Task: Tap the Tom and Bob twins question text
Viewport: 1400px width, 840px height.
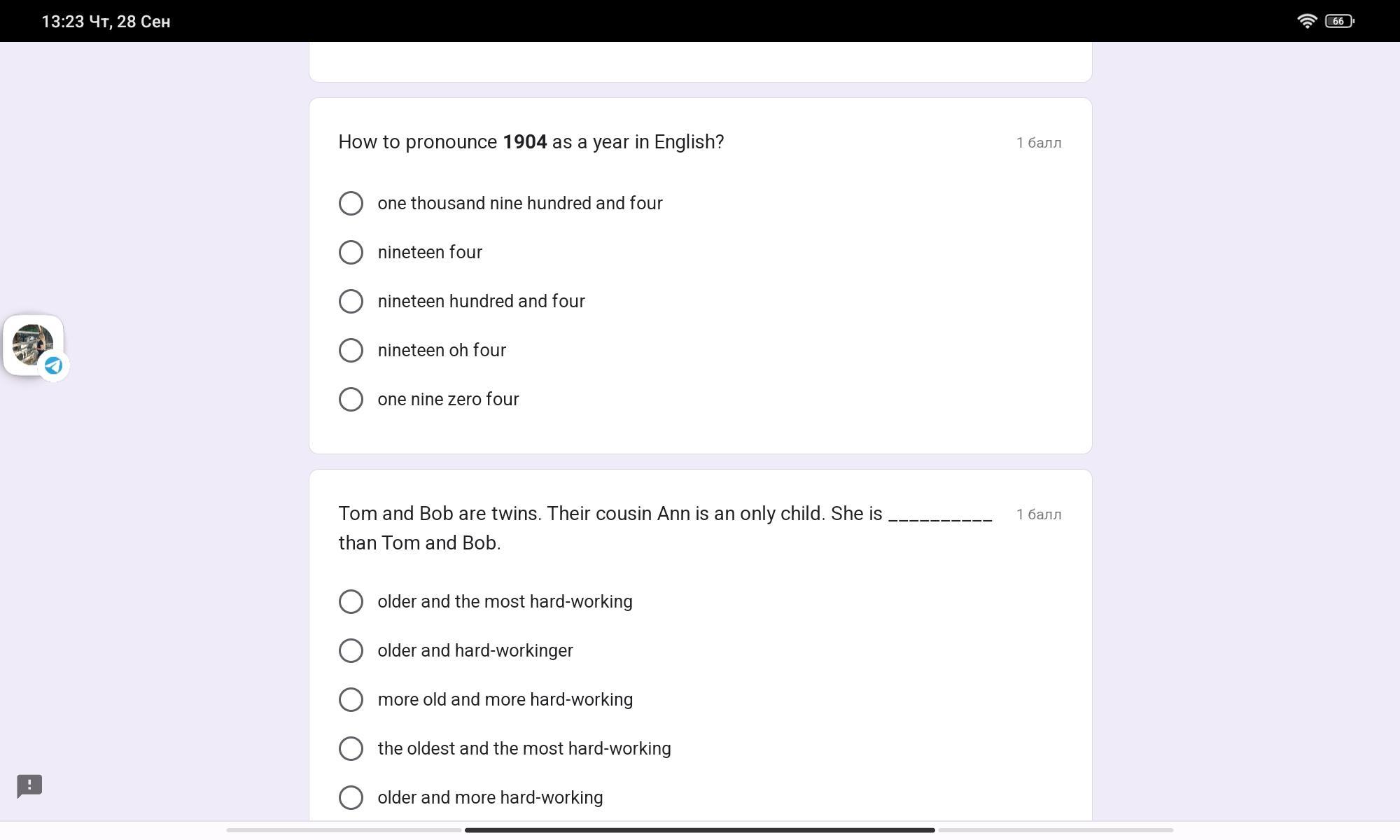Action: [x=665, y=528]
